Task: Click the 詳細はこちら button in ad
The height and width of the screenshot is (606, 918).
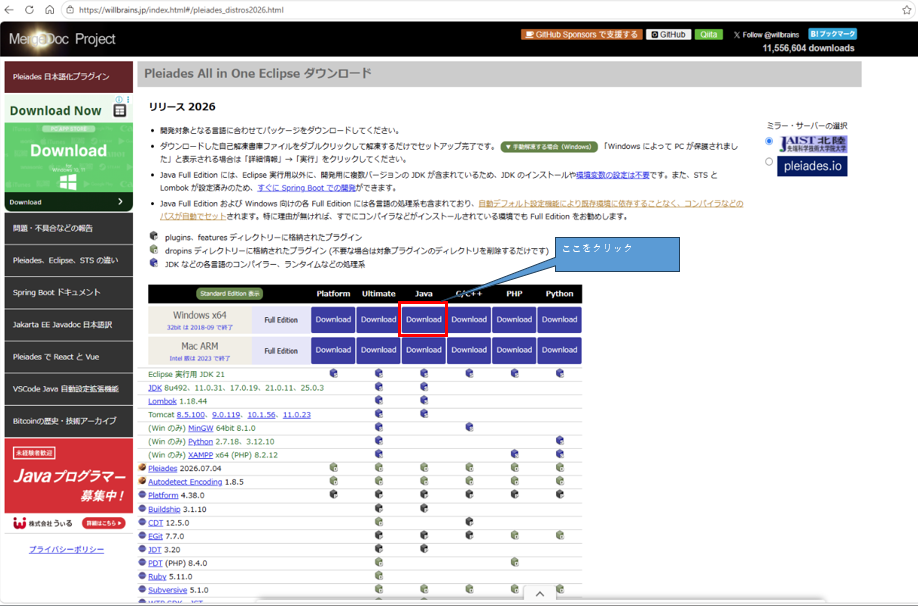Action: (103, 523)
